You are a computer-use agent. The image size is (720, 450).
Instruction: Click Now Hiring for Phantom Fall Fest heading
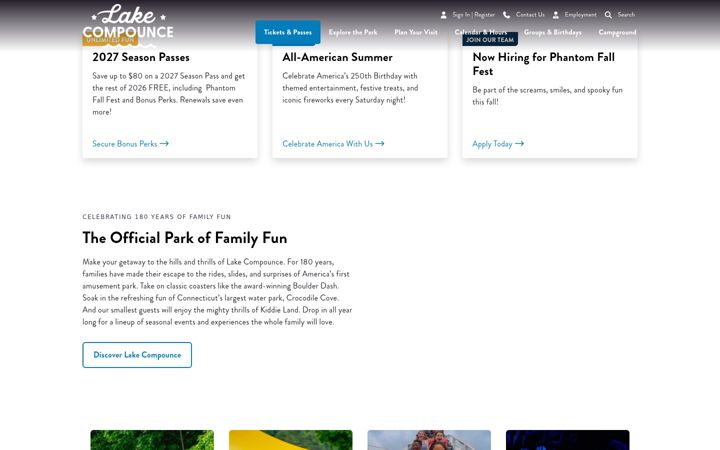point(544,64)
